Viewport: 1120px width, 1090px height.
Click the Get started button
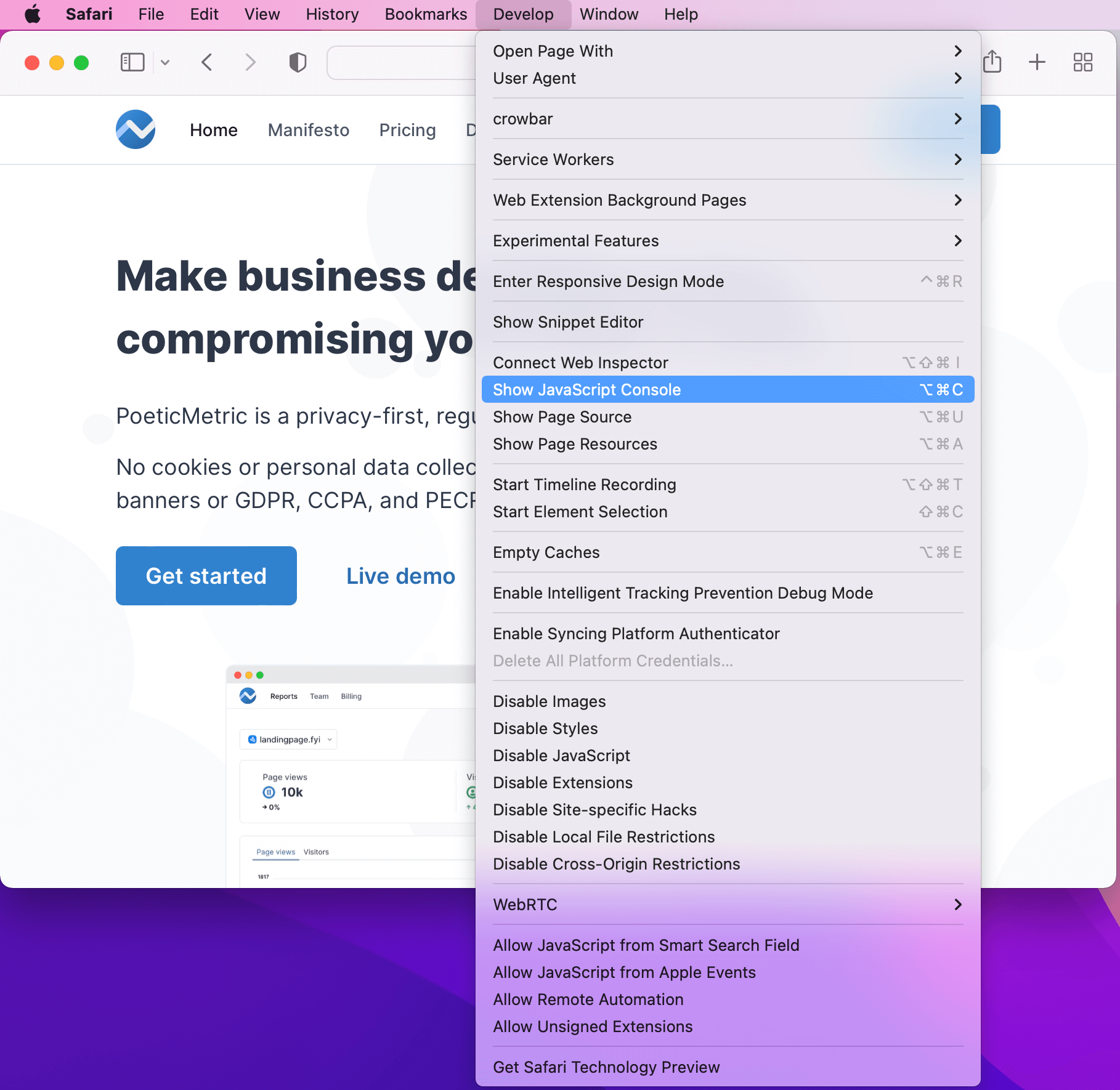[x=206, y=576]
